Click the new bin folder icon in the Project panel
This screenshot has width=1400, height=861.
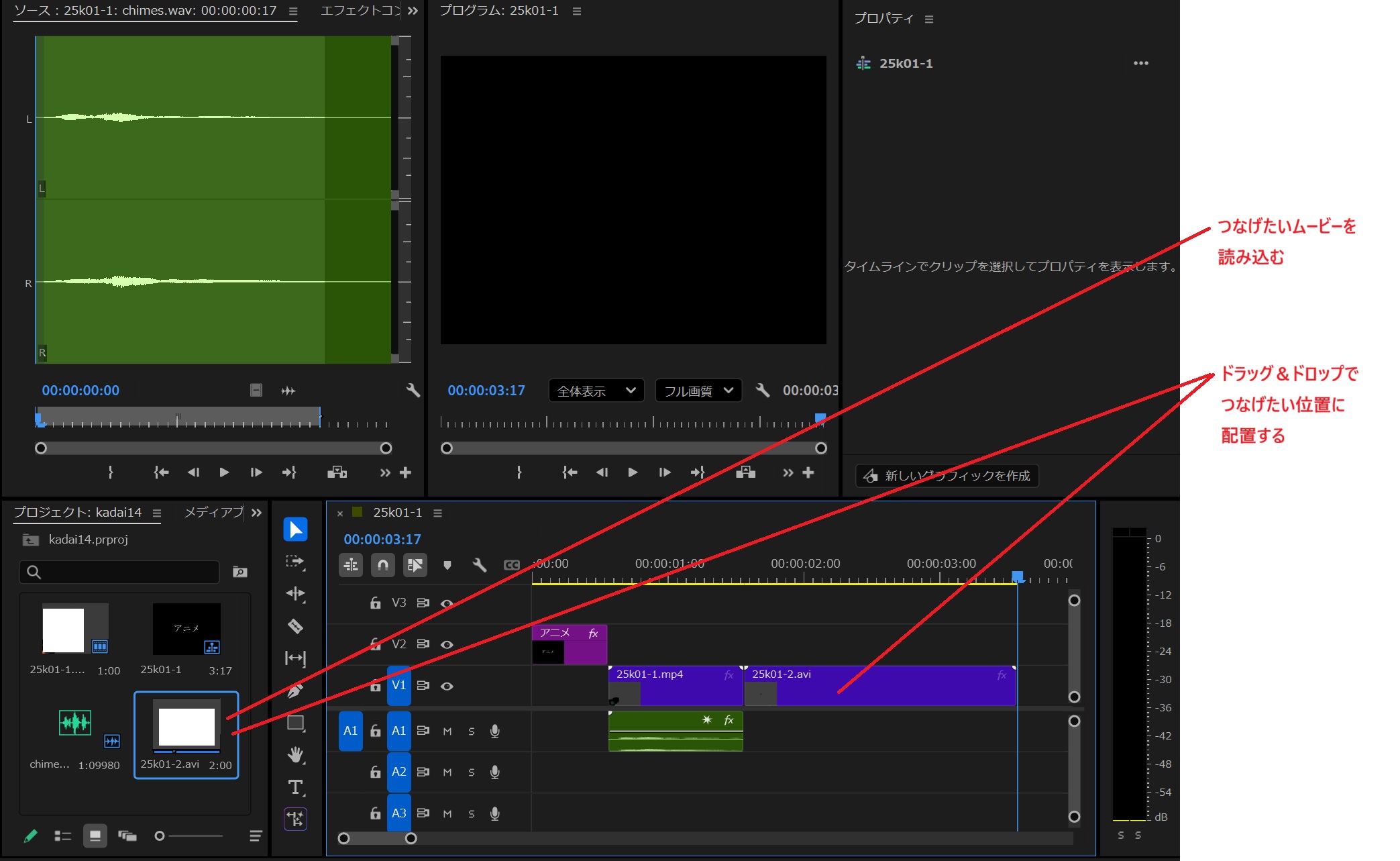pos(239,572)
